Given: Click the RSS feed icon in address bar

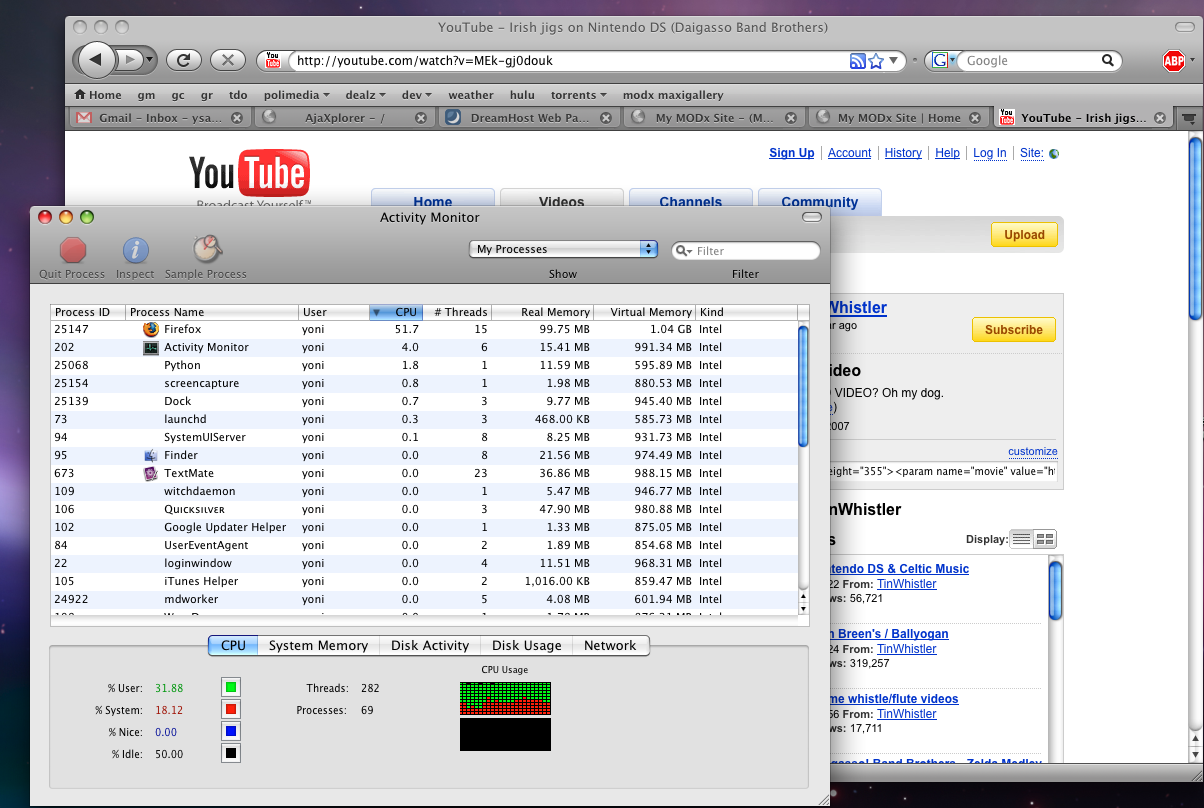Looking at the screenshot, I should pos(857,61).
